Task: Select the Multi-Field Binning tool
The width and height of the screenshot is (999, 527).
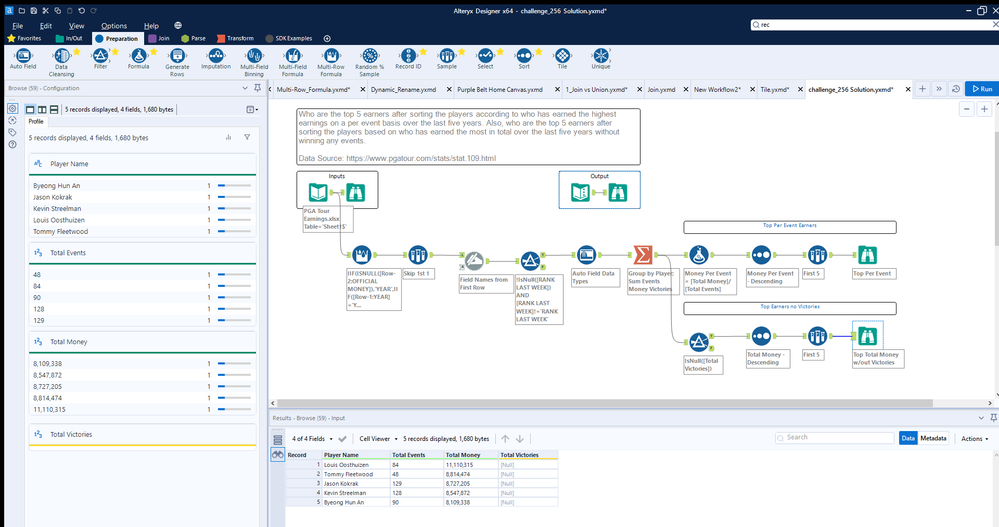Action: [254, 62]
